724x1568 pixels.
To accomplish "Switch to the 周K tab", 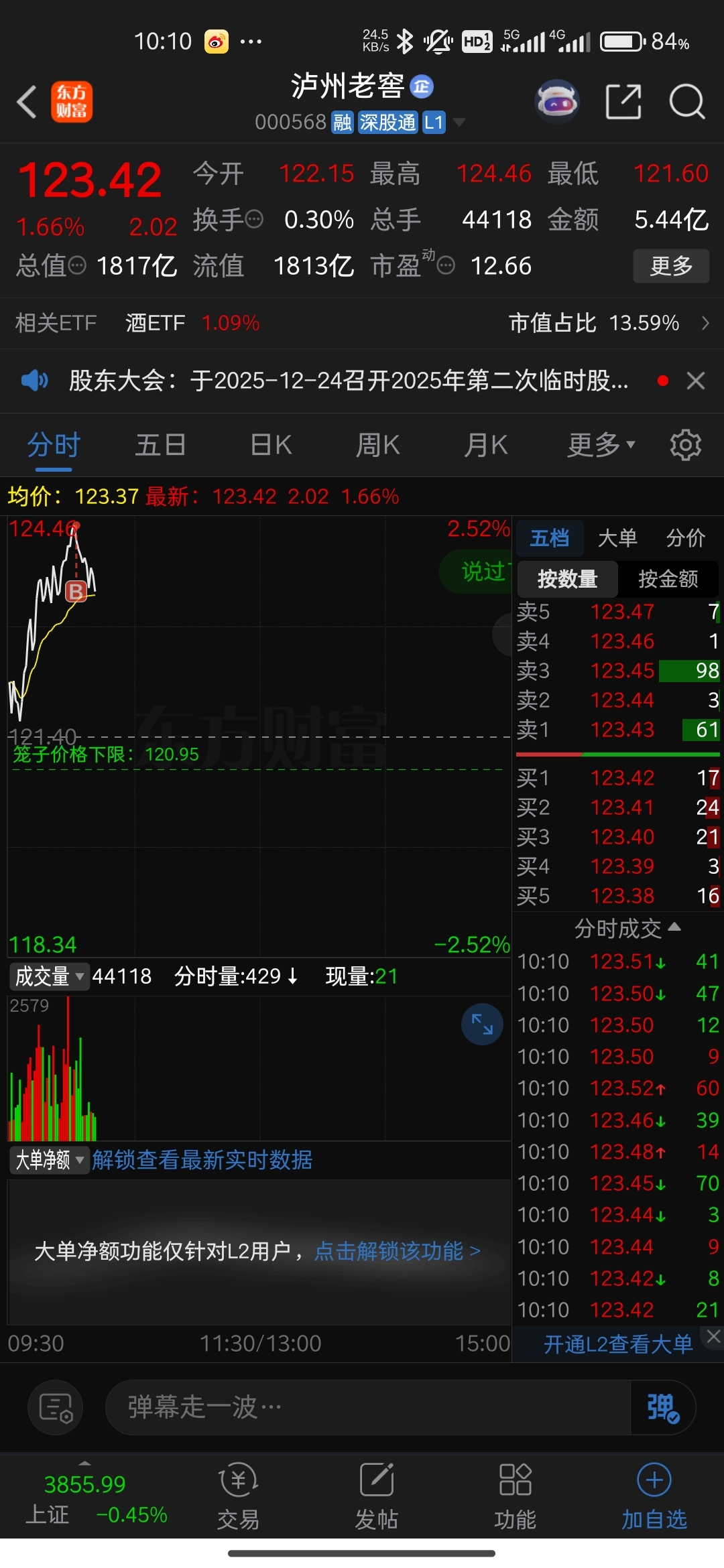I will [377, 445].
